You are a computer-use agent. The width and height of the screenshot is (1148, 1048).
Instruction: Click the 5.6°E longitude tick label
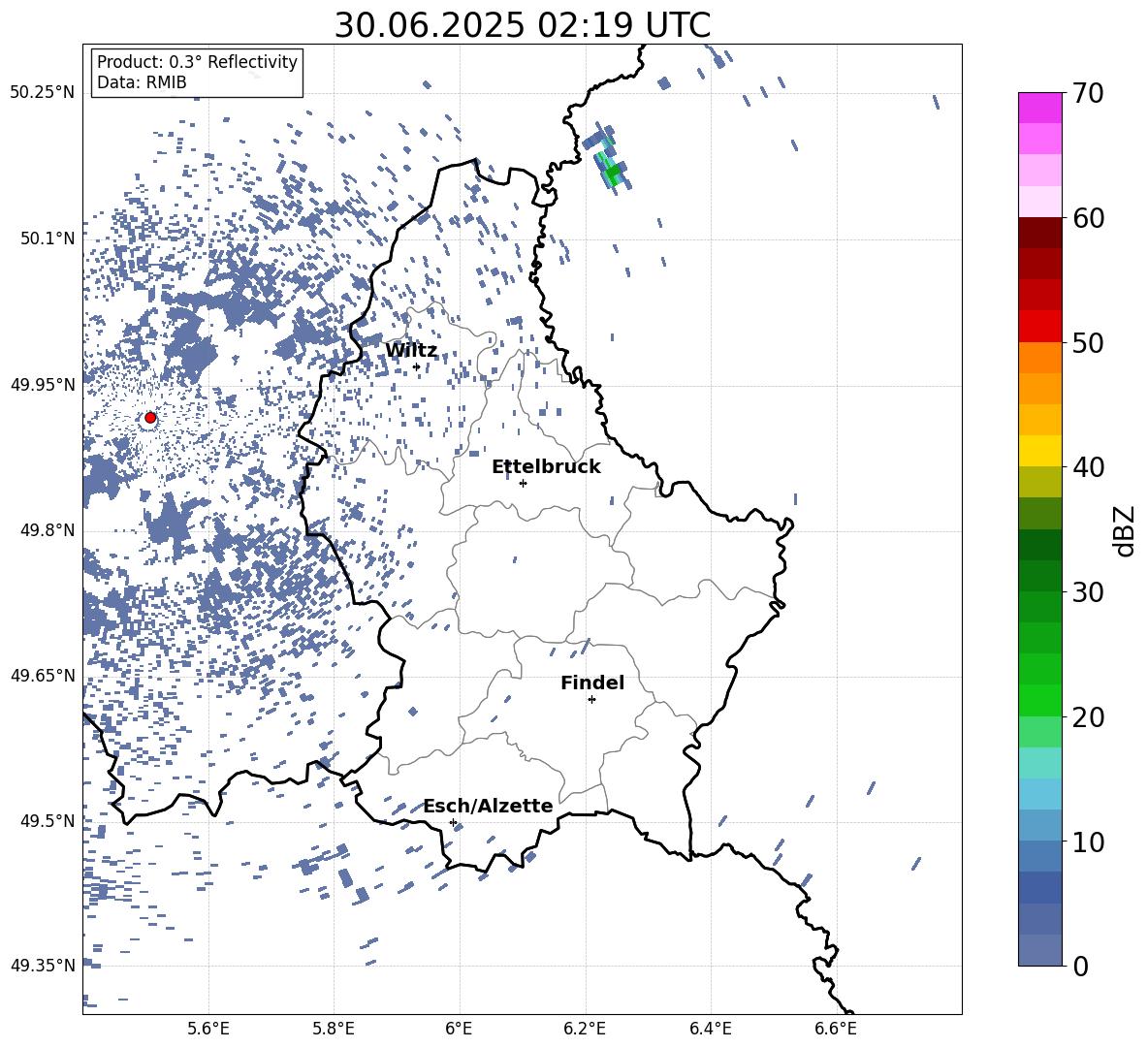click(x=208, y=1029)
